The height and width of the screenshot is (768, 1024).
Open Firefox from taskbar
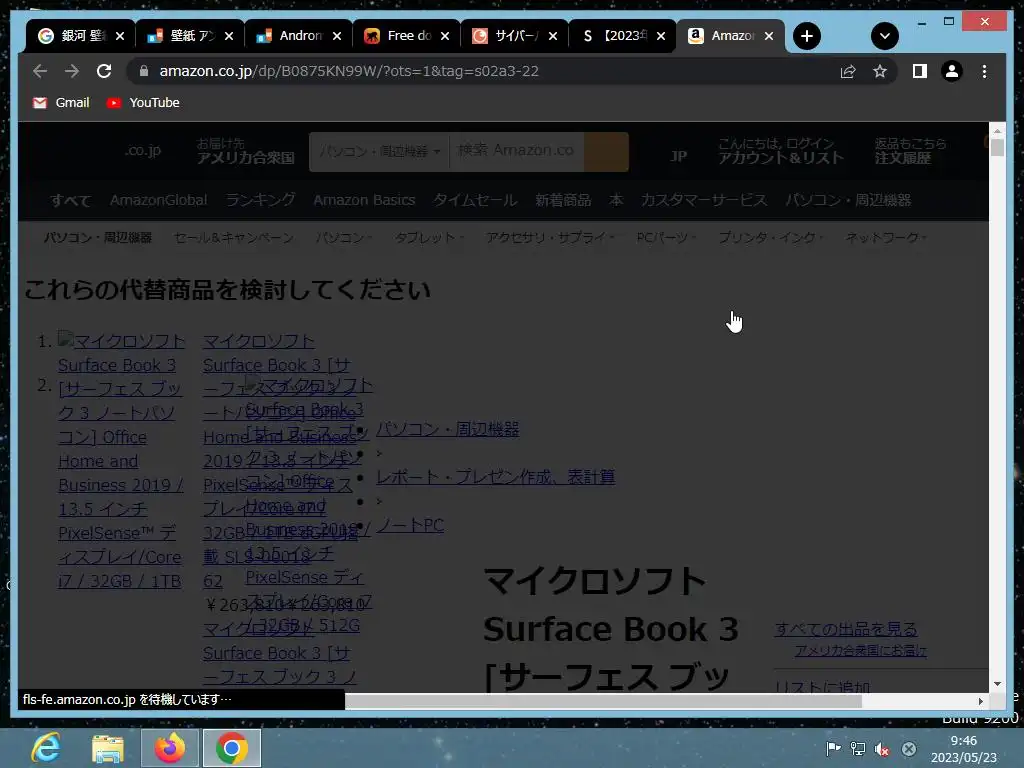tap(169, 748)
